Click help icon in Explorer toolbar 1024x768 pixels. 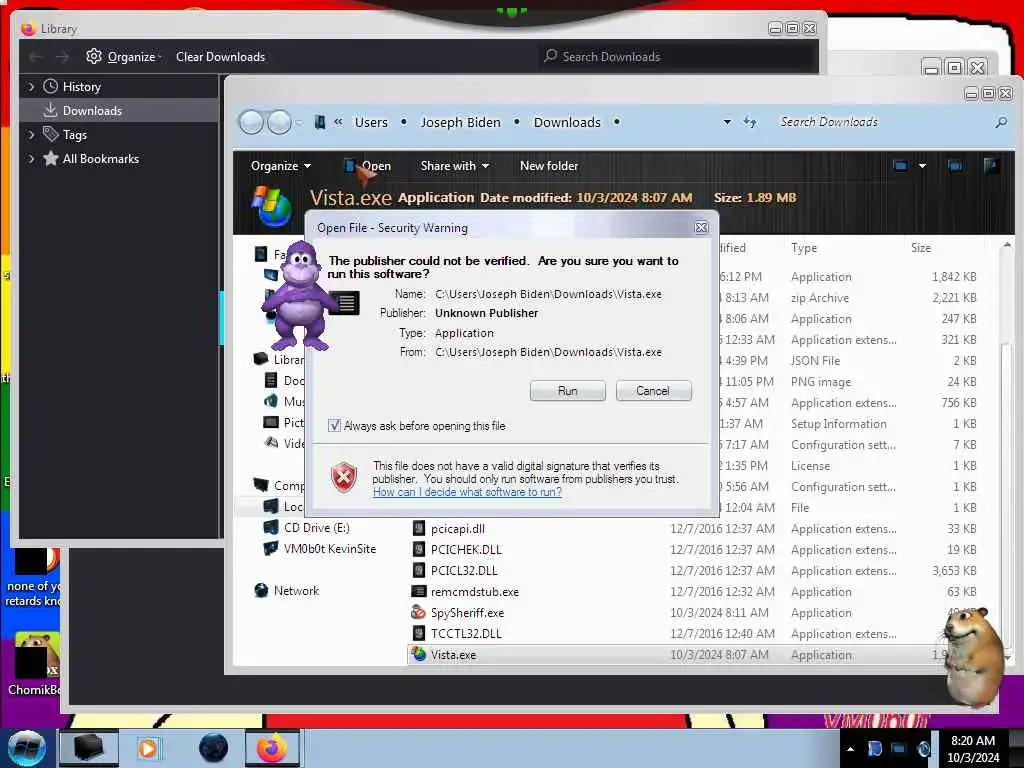991,166
